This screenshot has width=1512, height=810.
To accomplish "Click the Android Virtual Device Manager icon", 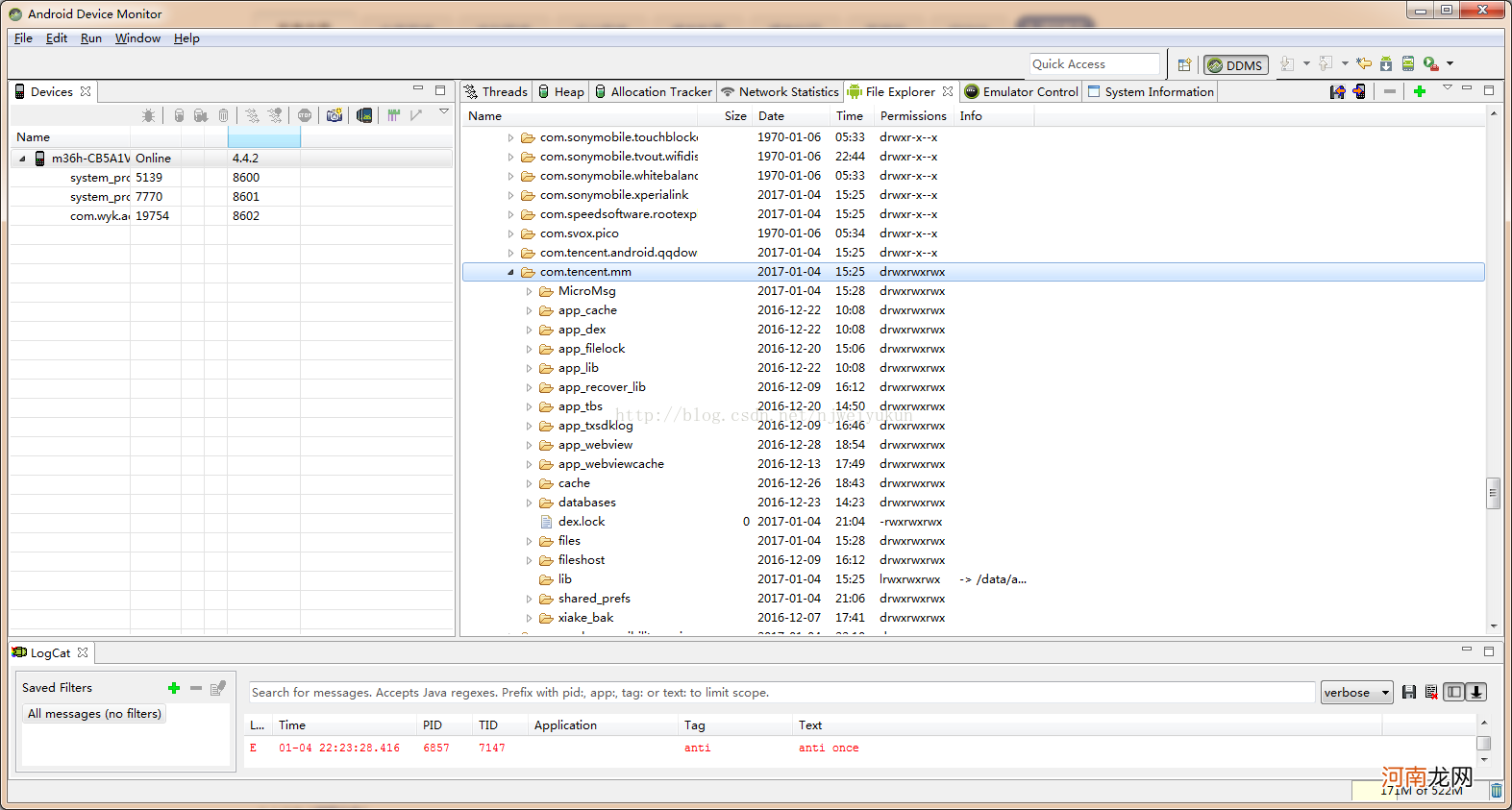I will [1408, 64].
